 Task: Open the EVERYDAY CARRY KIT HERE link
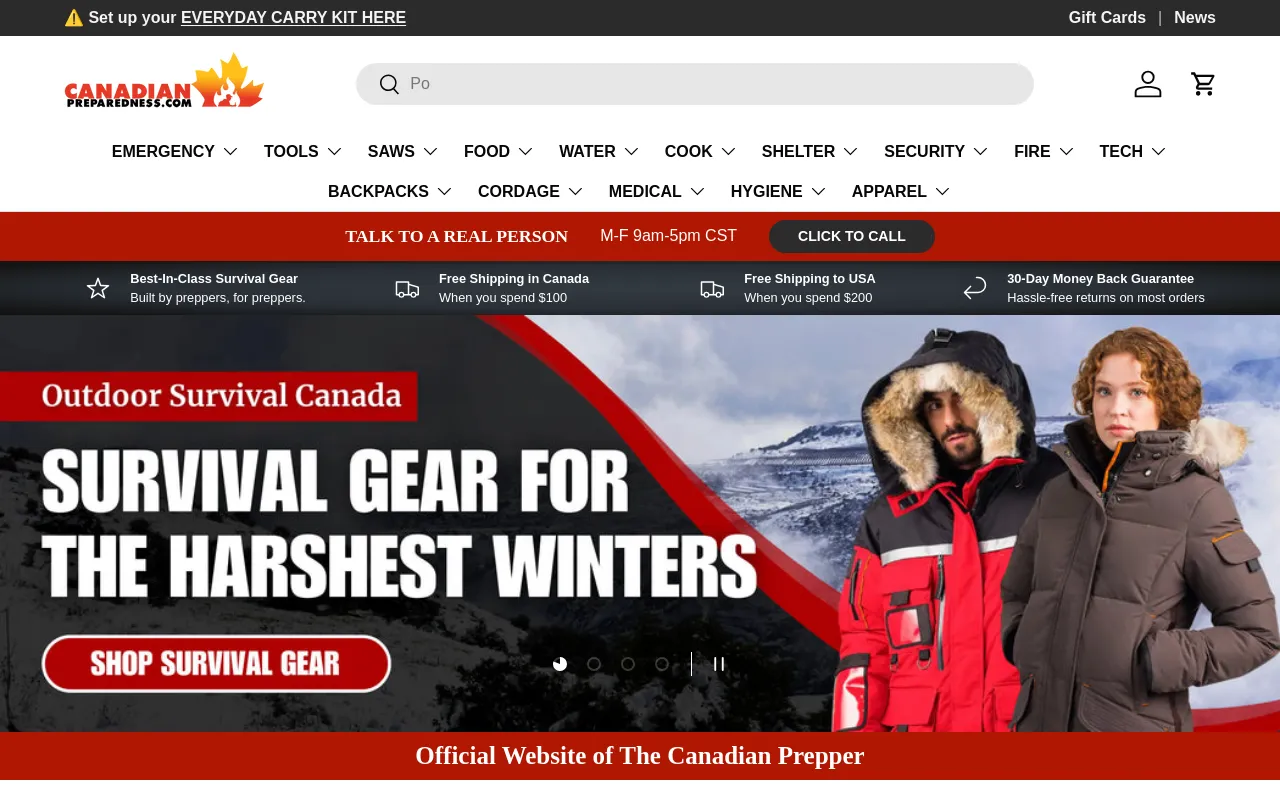pyautogui.click(x=293, y=18)
